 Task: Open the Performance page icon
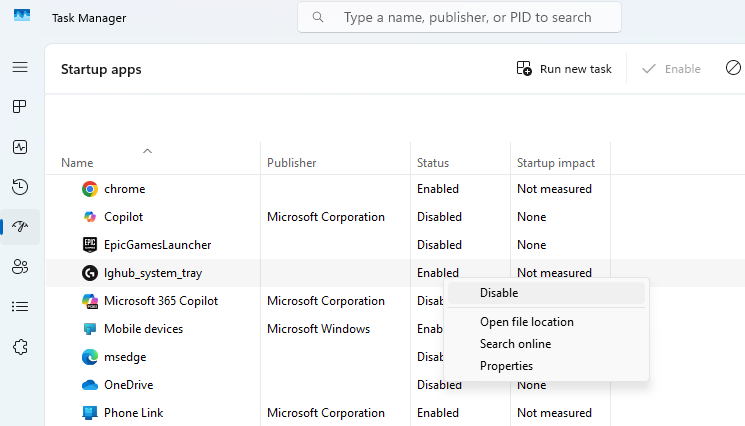tap(20, 147)
